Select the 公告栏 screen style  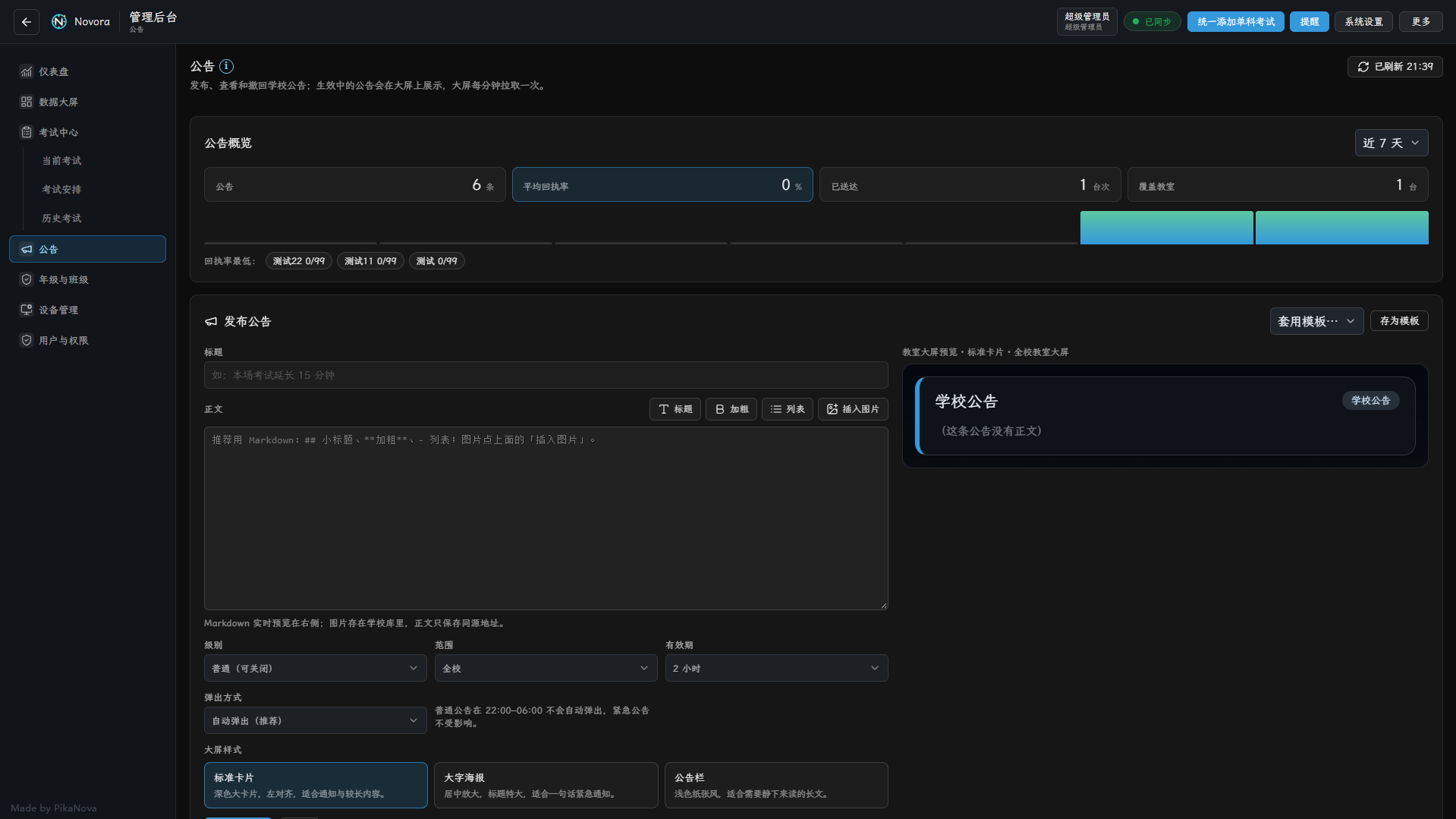[776, 785]
